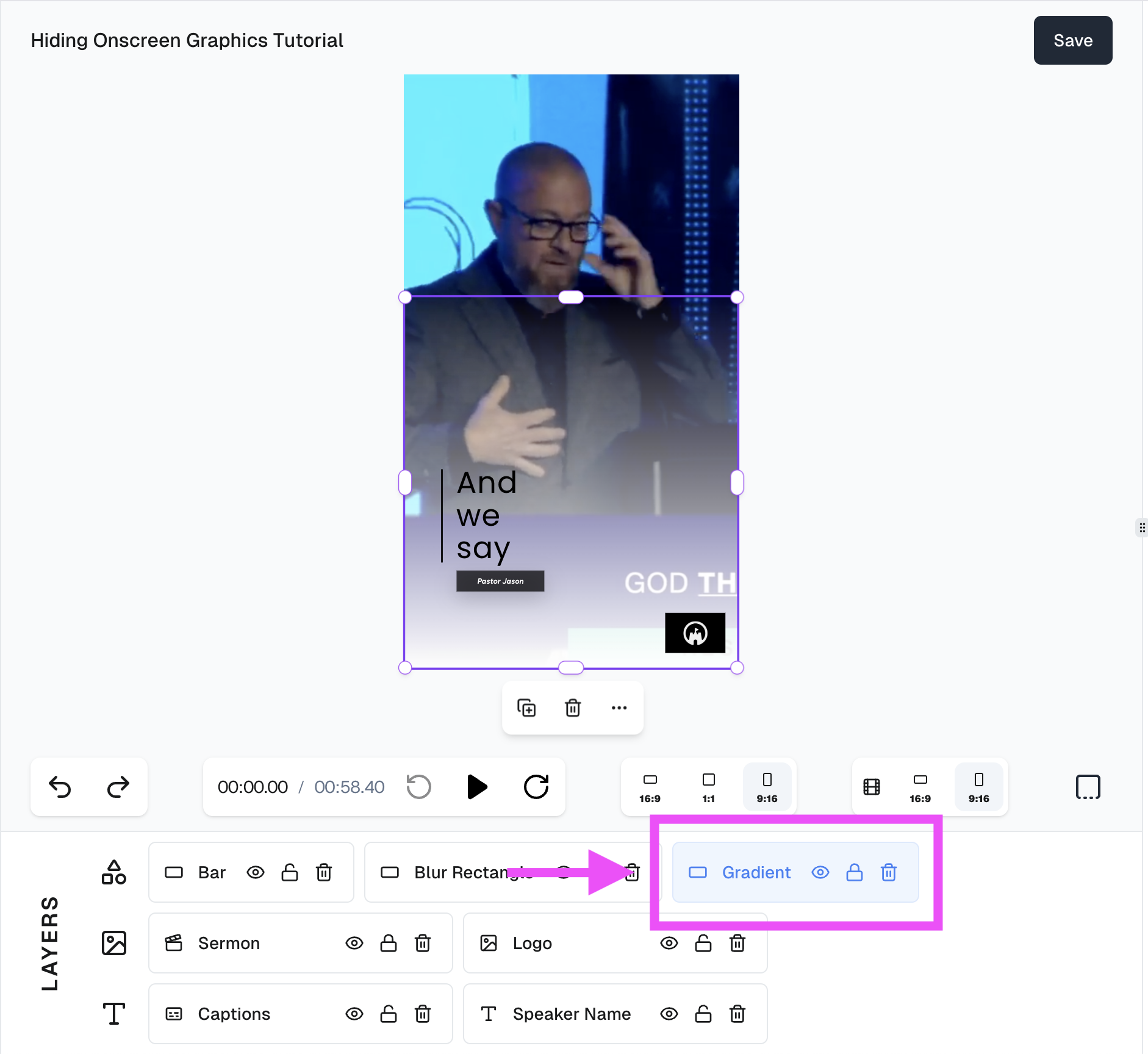
Task: Click the black logo box on canvas
Action: click(695, 633)
